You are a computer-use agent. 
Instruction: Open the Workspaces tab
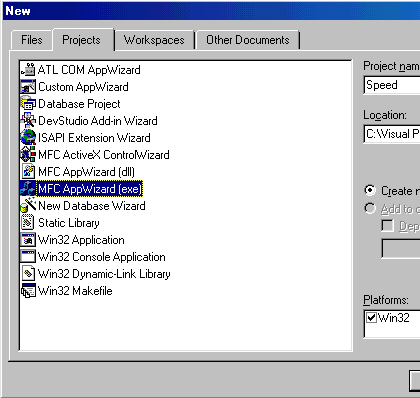pos(154,40)
